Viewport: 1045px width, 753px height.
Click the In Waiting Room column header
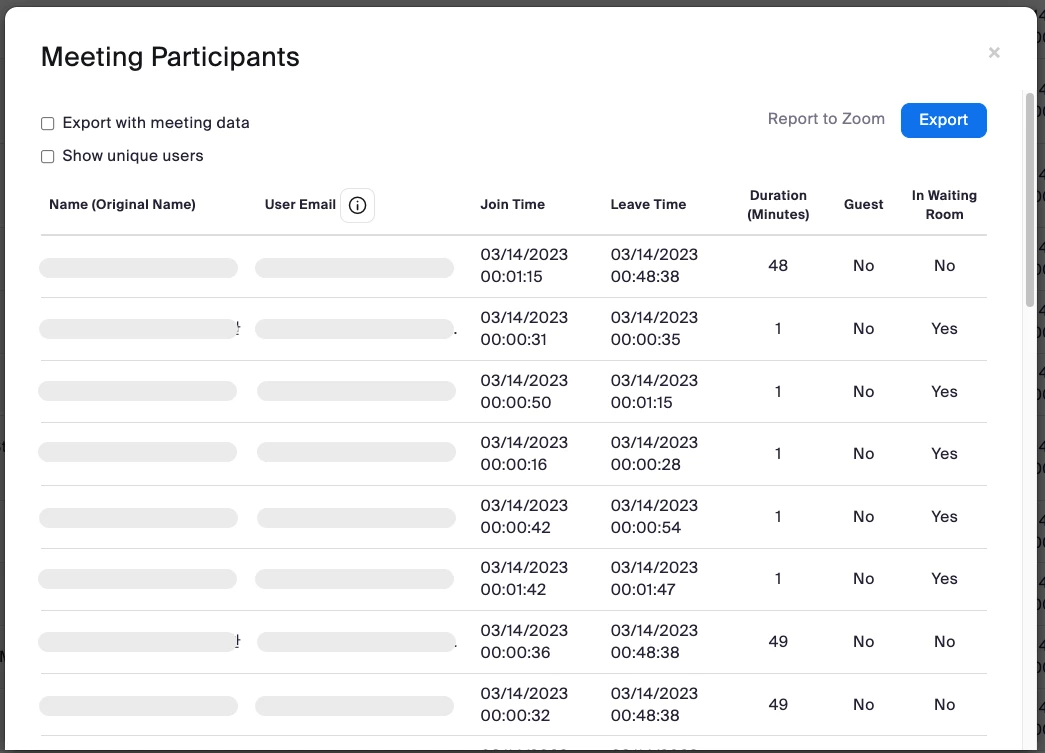pos(944,205)
